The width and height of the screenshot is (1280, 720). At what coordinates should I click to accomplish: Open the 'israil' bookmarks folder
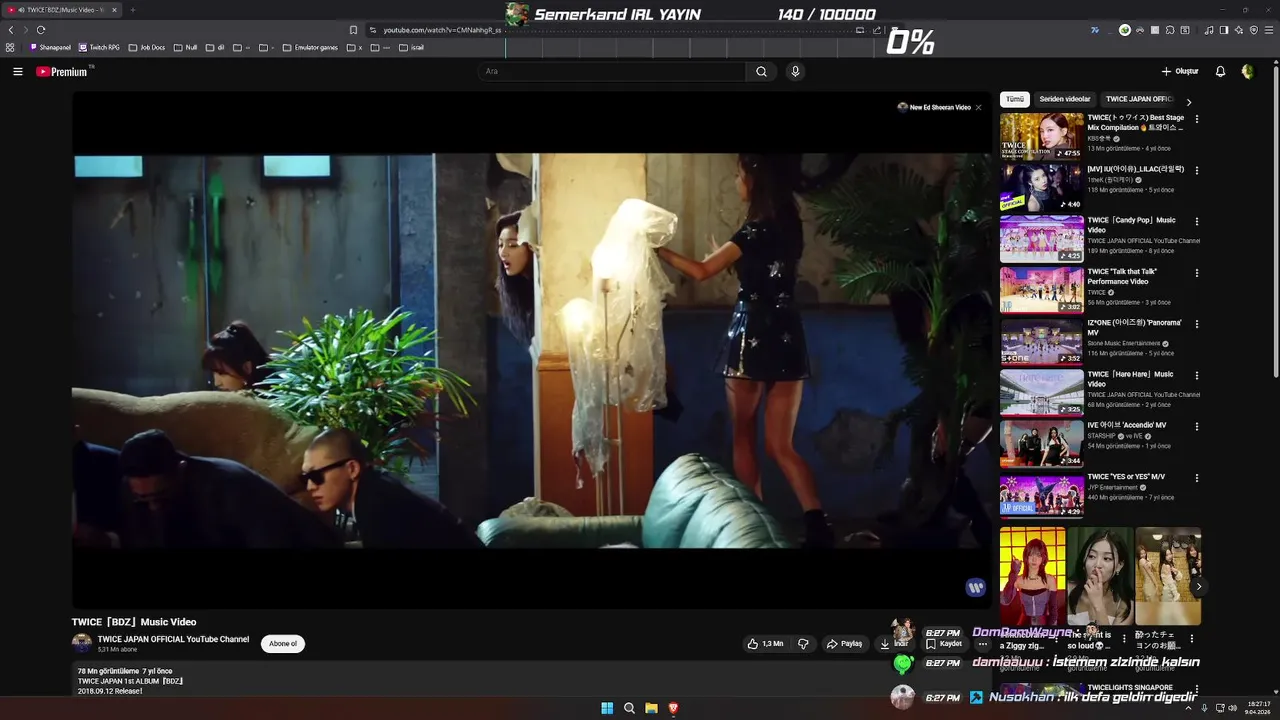tap(411, 47)
